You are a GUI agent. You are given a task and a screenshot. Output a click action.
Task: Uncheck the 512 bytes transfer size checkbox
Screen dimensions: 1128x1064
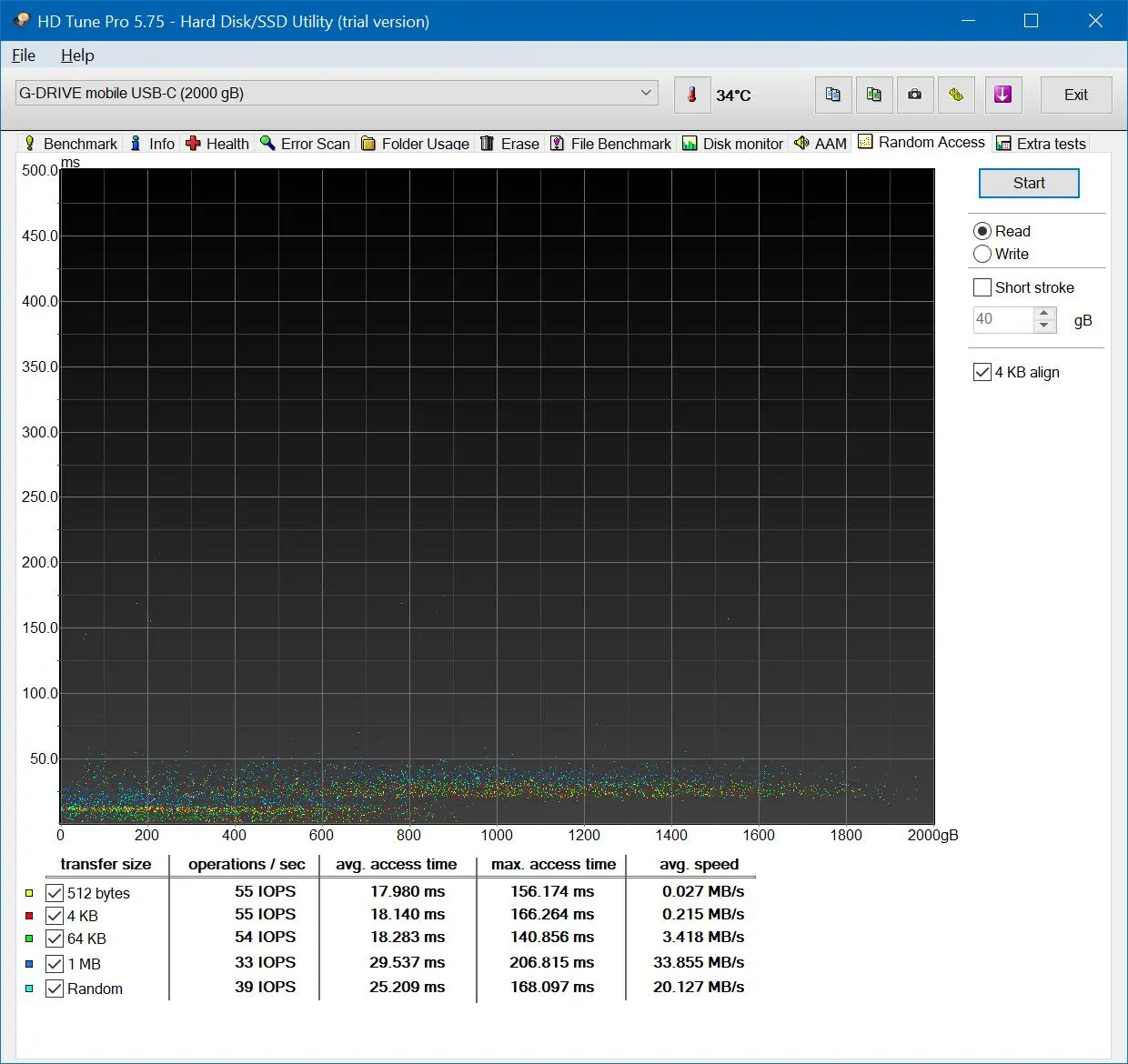[55, 893]
